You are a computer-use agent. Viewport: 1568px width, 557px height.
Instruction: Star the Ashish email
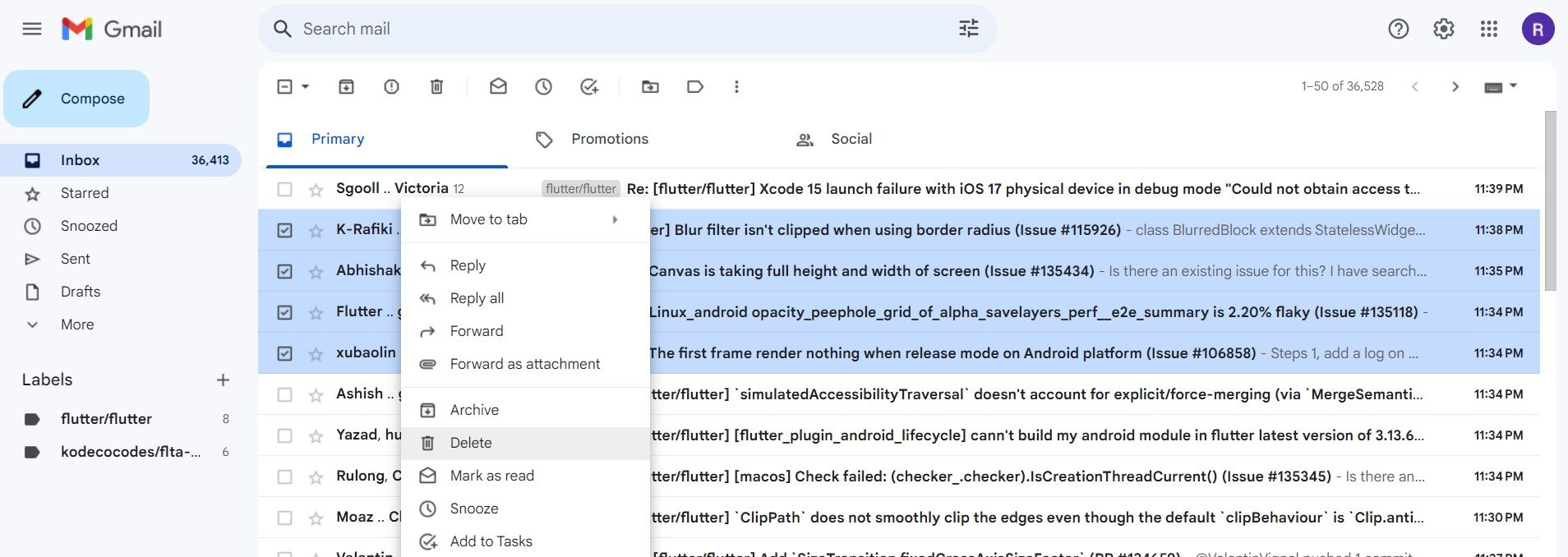(x=316, y=395)
